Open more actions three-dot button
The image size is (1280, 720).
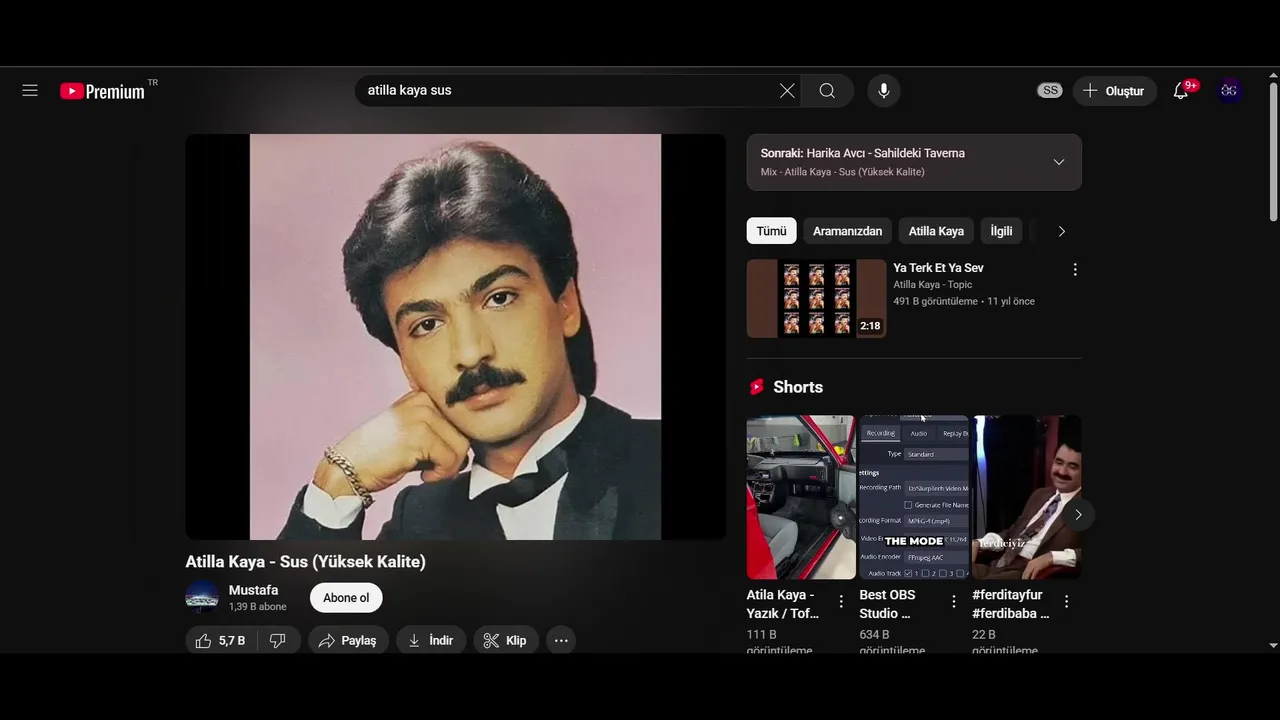pyautogui.click(x=561, y=641)
